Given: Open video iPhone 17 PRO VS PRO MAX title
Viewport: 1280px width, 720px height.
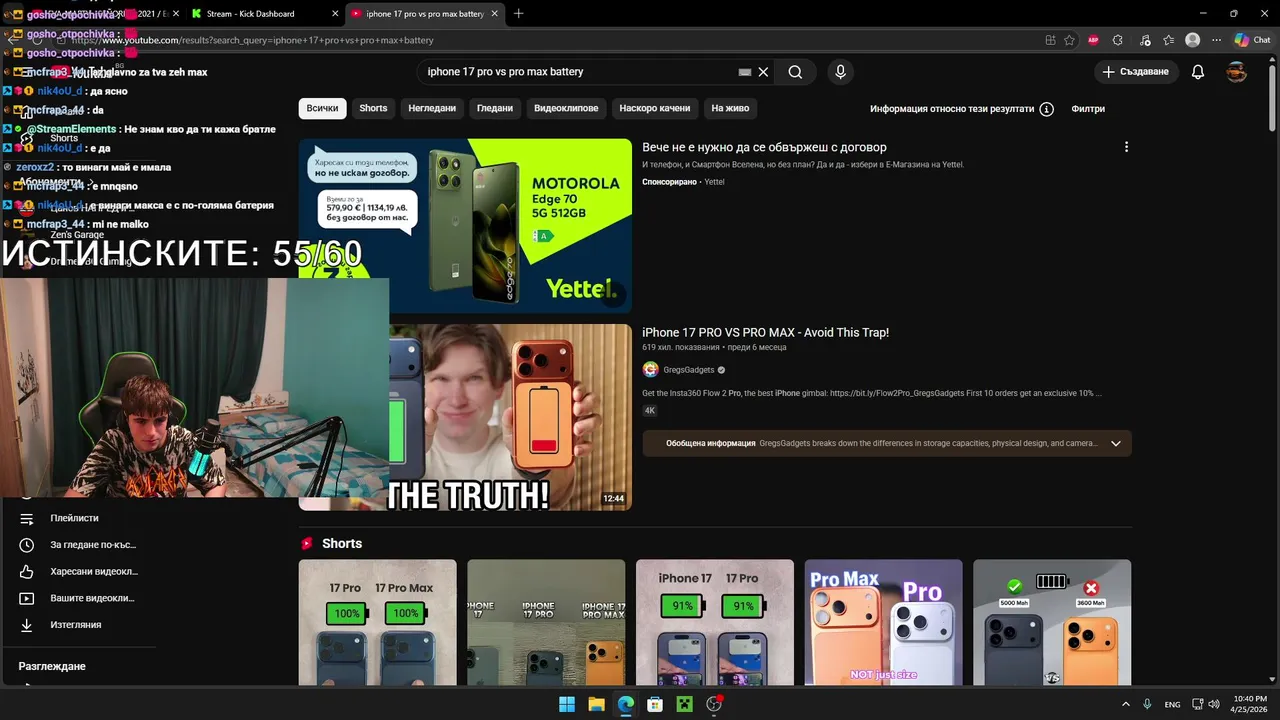Looking at the screenshot, I should pyautogui.click(x=765, y=332).
